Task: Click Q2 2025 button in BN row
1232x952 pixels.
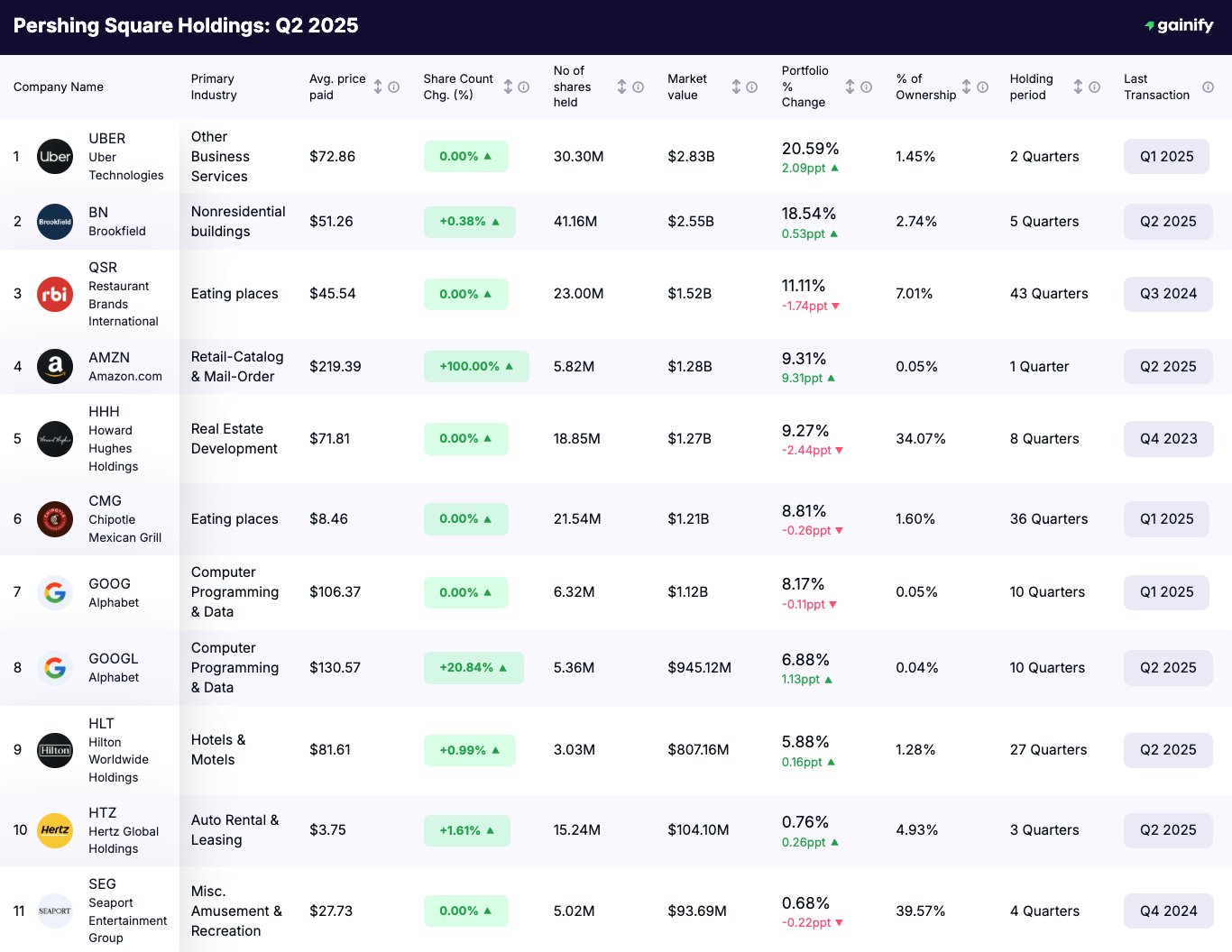Action: coord(1168,222)
